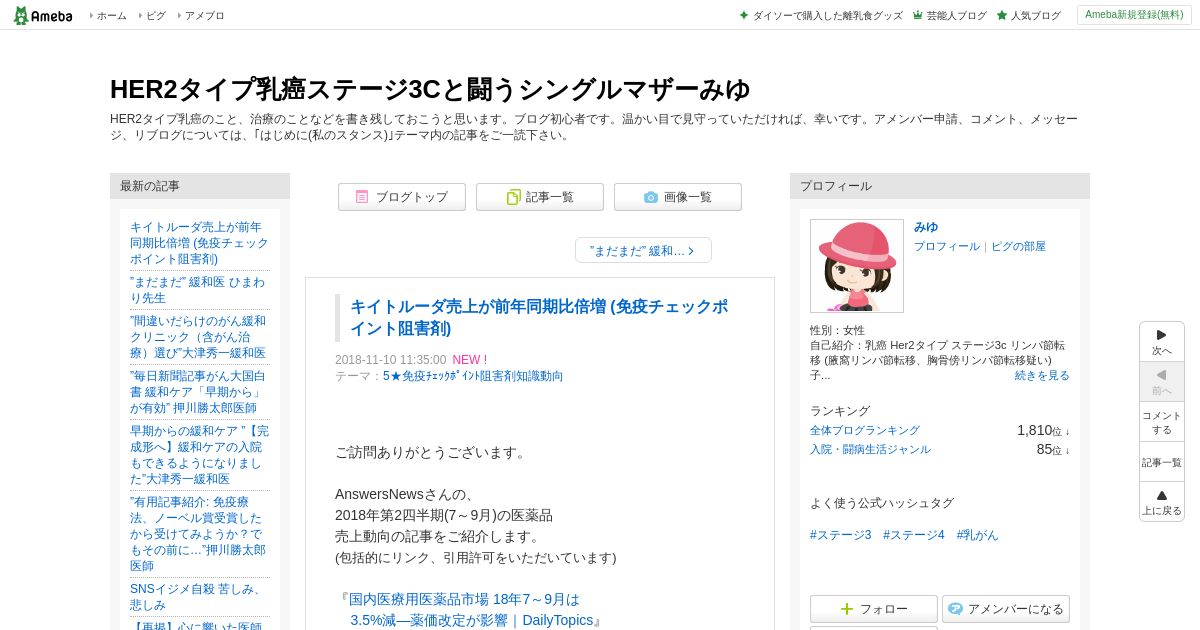Open the ホーム link in top bar

(x=111, y=16)
